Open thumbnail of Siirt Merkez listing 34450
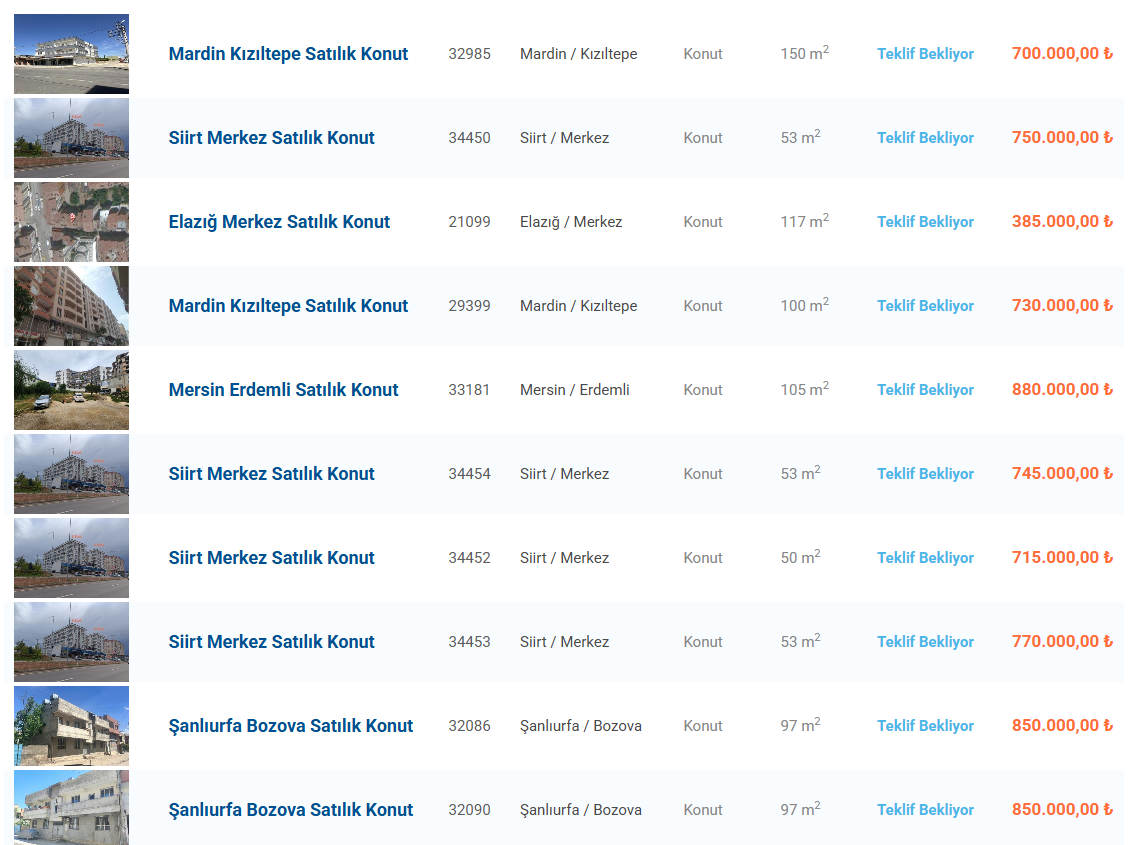The image size is (1146, 845). point(71,138)
